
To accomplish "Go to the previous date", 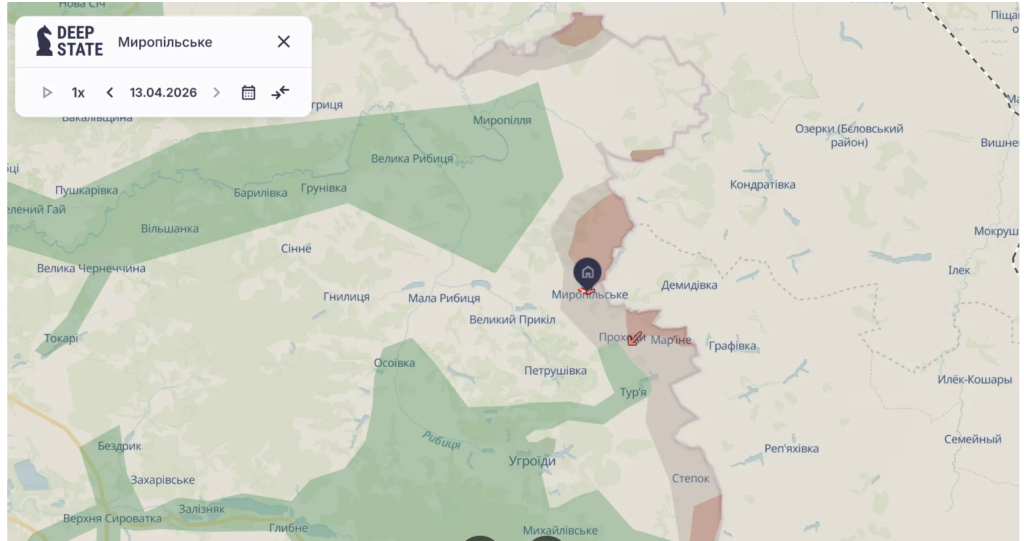I will [110, 93].
